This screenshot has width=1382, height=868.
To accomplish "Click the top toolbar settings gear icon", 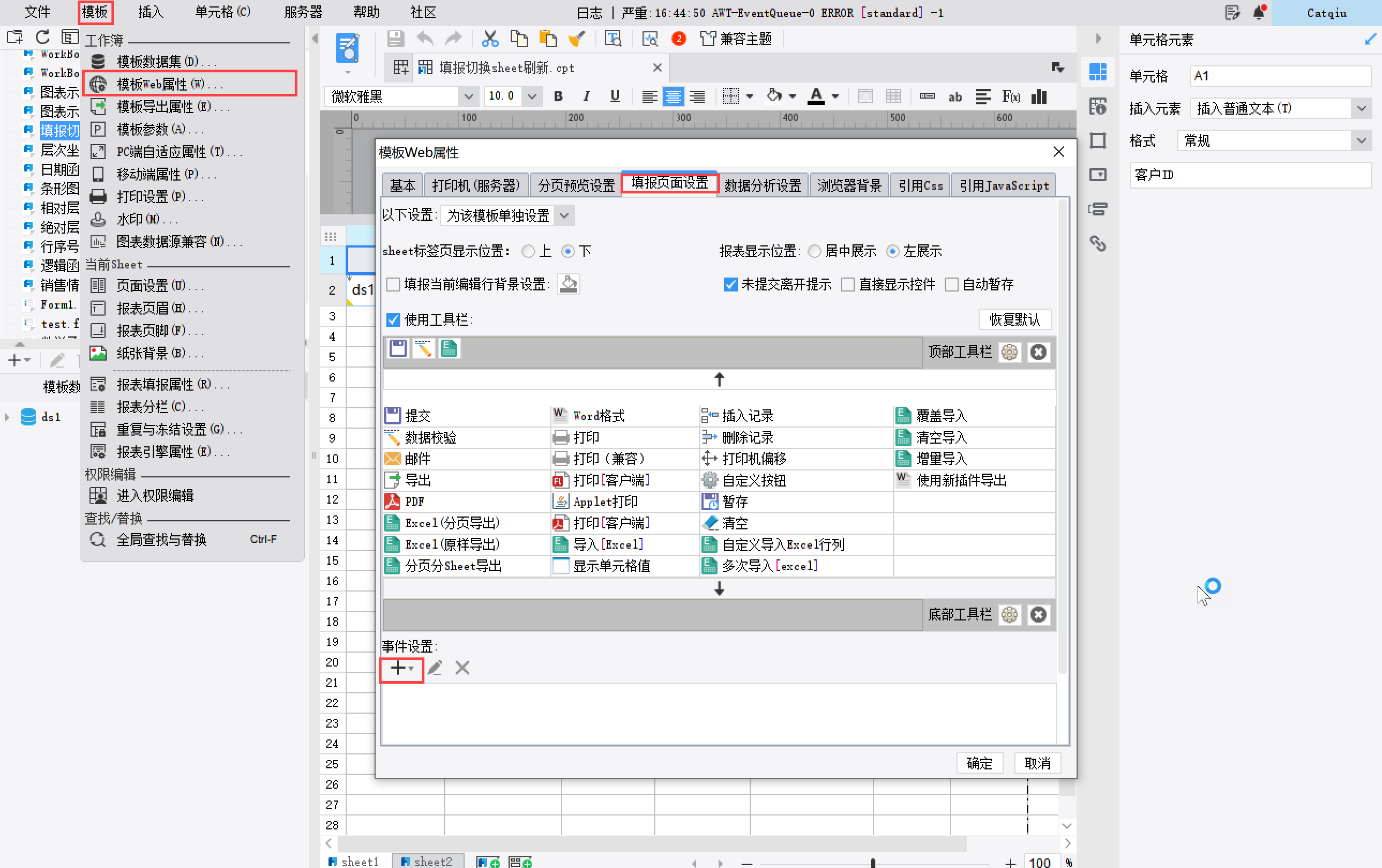I will 1009,351.
